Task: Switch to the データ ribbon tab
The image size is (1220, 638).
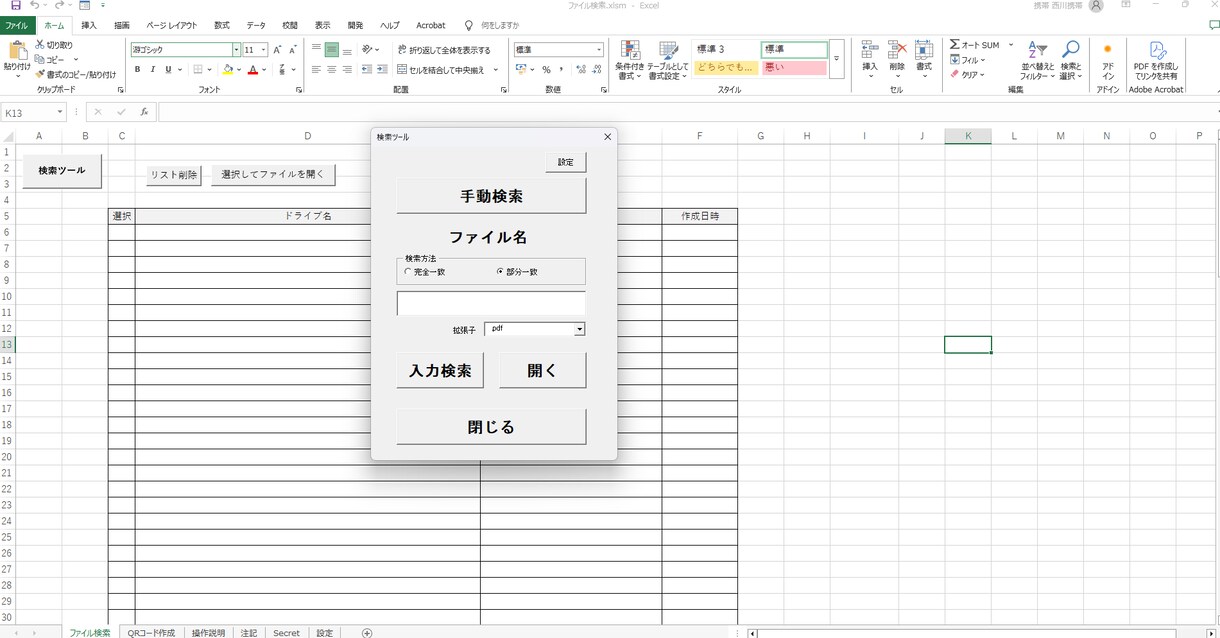Action: [256, 25]
